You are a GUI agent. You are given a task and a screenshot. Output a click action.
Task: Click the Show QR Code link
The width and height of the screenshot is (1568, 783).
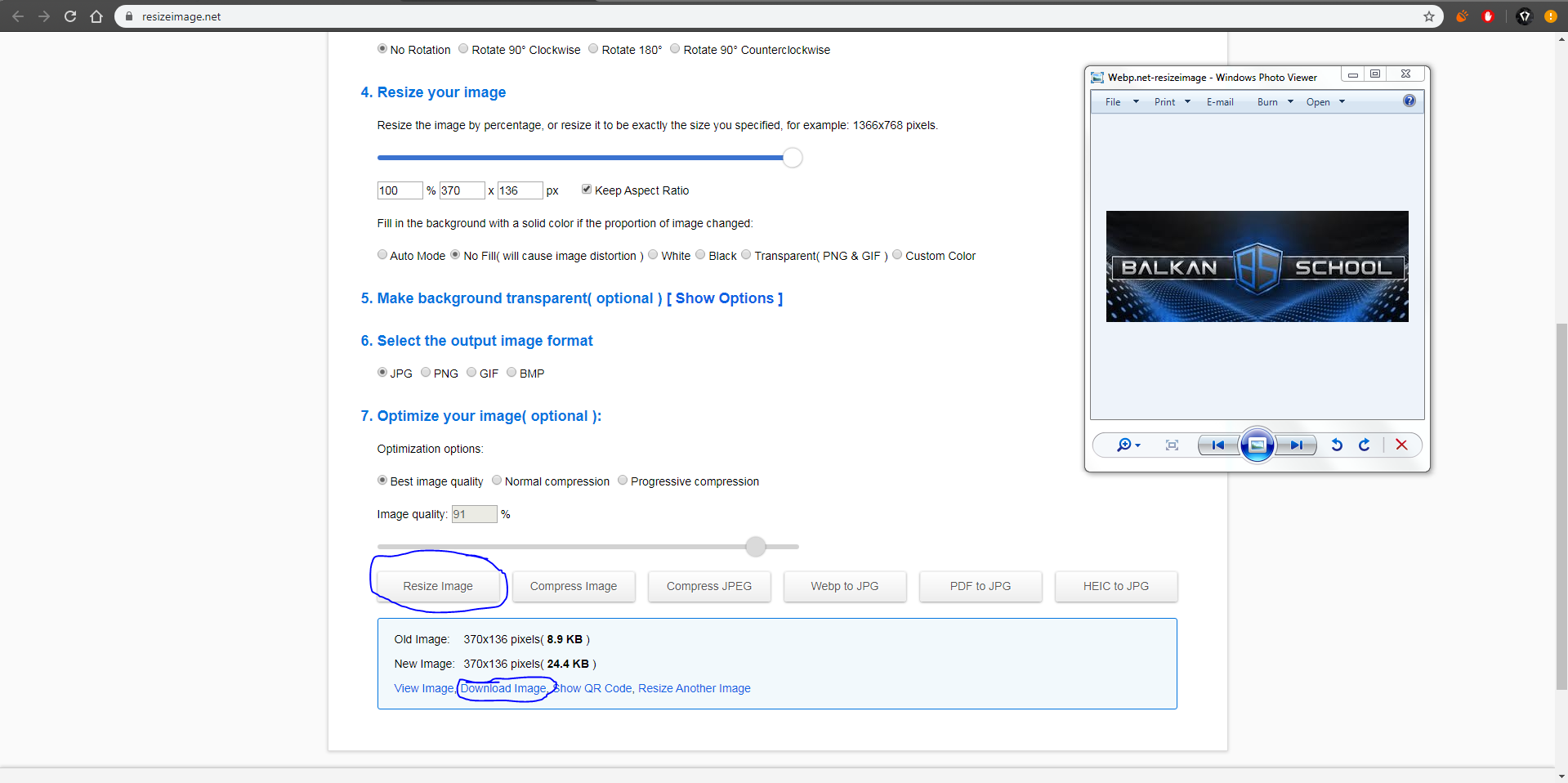point(592,688)
